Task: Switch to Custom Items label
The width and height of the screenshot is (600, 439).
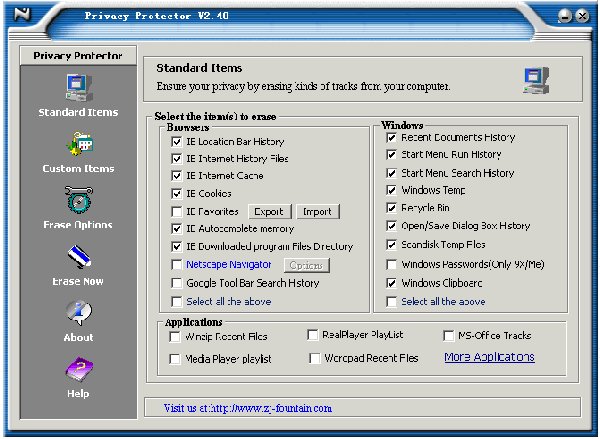Action: click(78, 168)
